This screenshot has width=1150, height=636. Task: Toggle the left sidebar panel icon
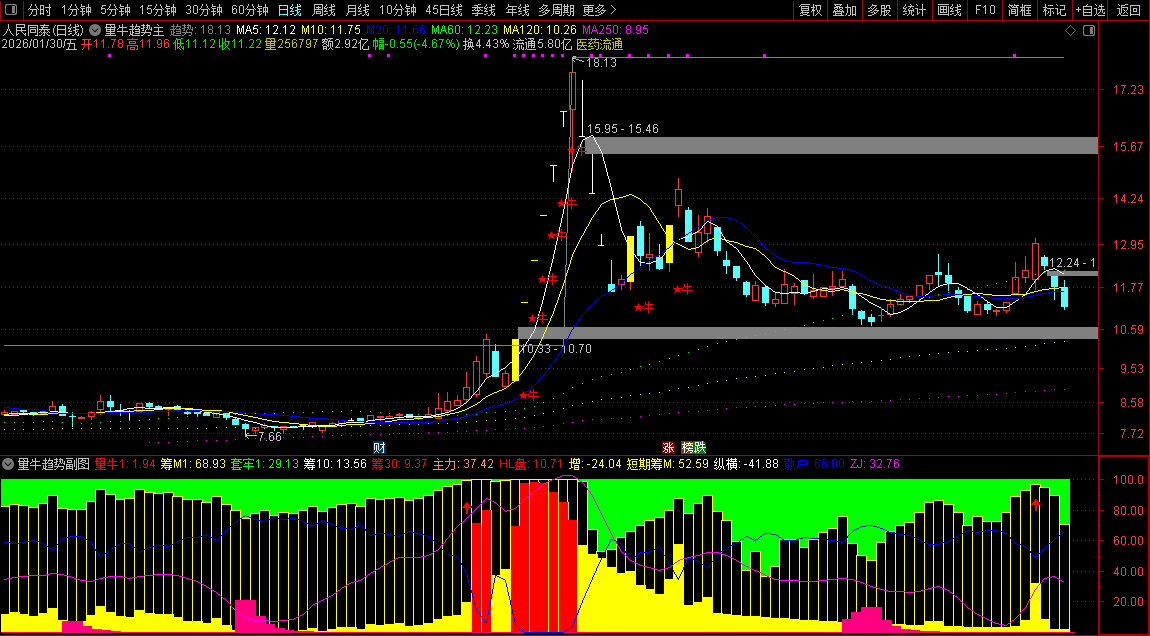10,10
